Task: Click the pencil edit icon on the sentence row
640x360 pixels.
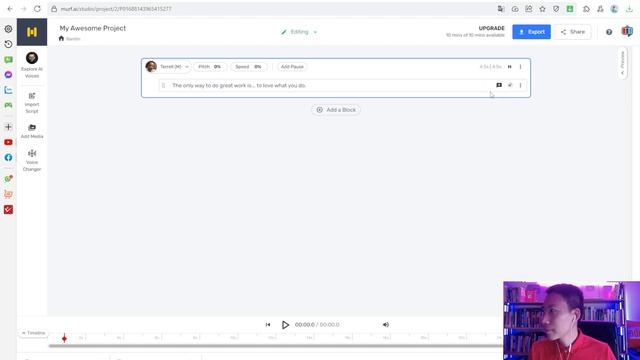Action: (510, 85)
